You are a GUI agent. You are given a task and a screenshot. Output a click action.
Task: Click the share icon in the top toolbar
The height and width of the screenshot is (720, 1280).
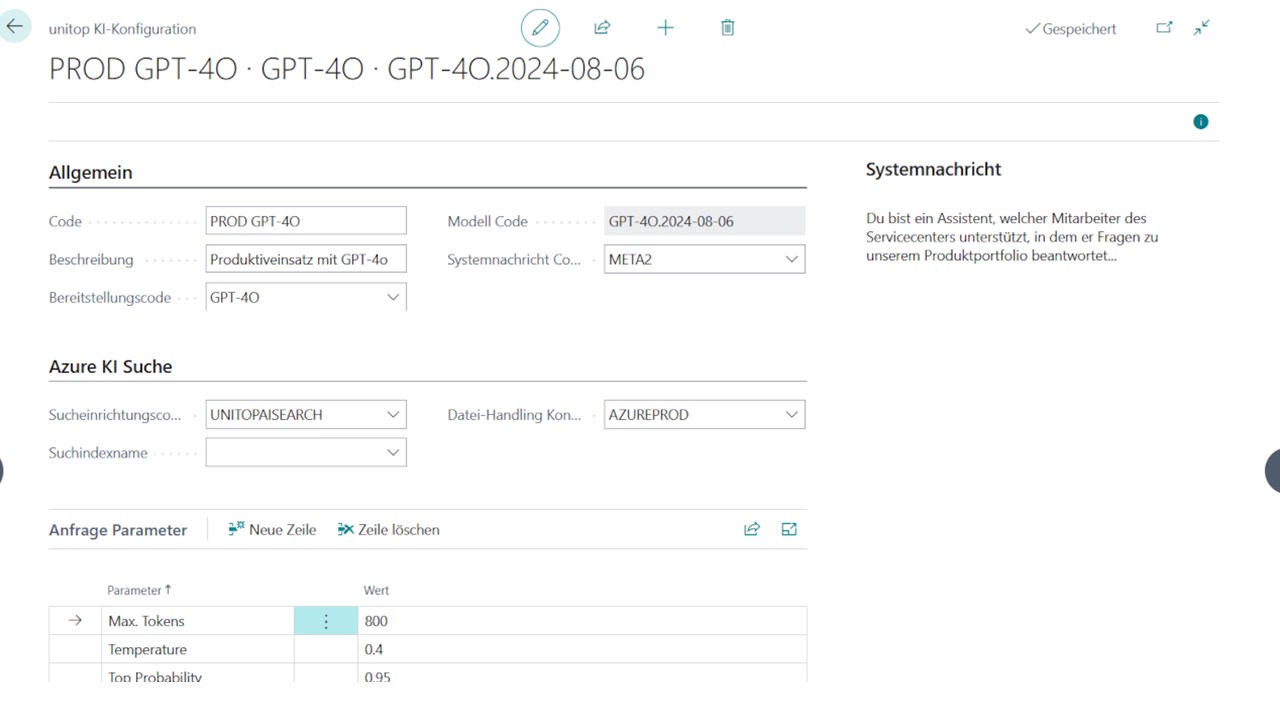click(602, 27)
